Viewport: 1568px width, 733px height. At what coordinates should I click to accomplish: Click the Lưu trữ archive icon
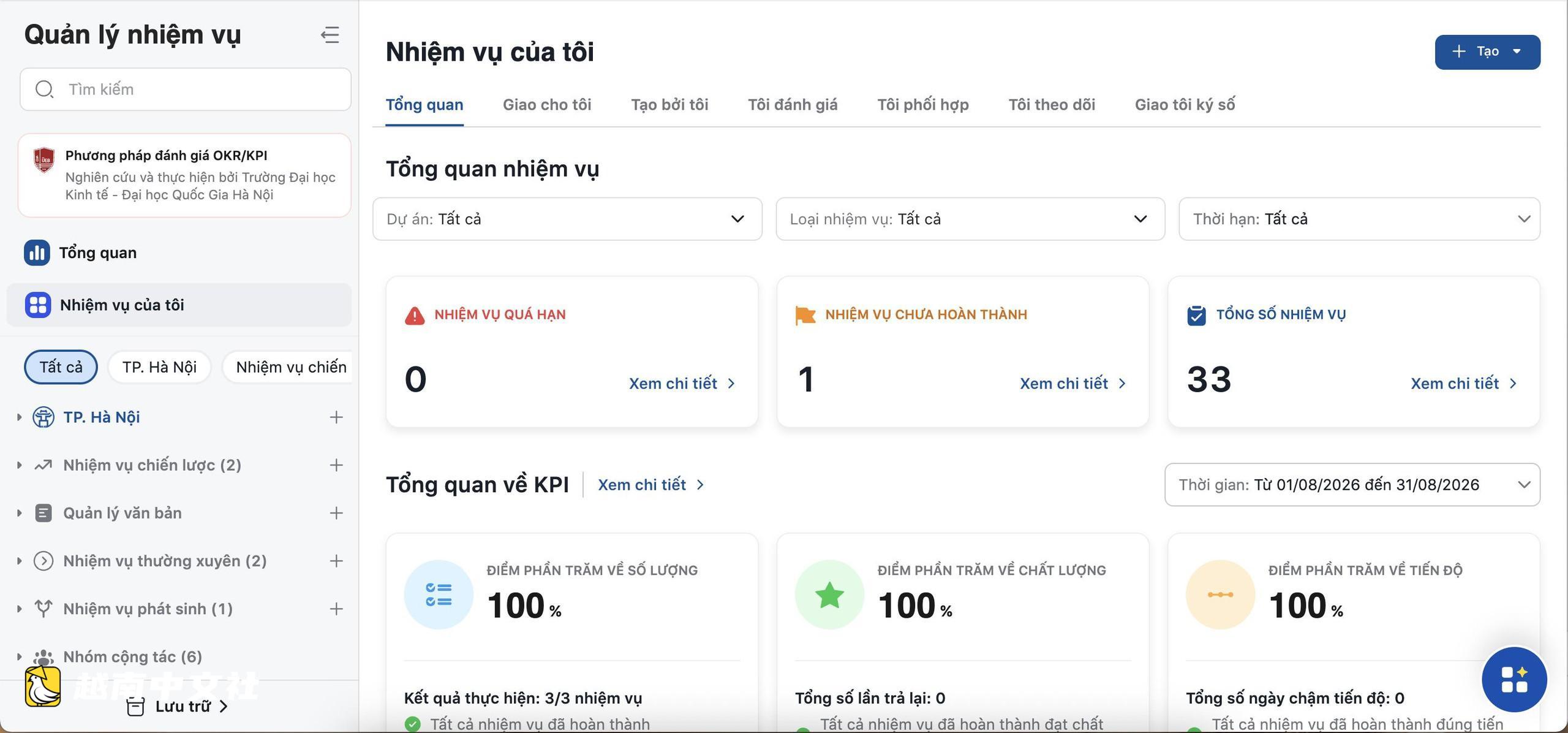point(135,707)
